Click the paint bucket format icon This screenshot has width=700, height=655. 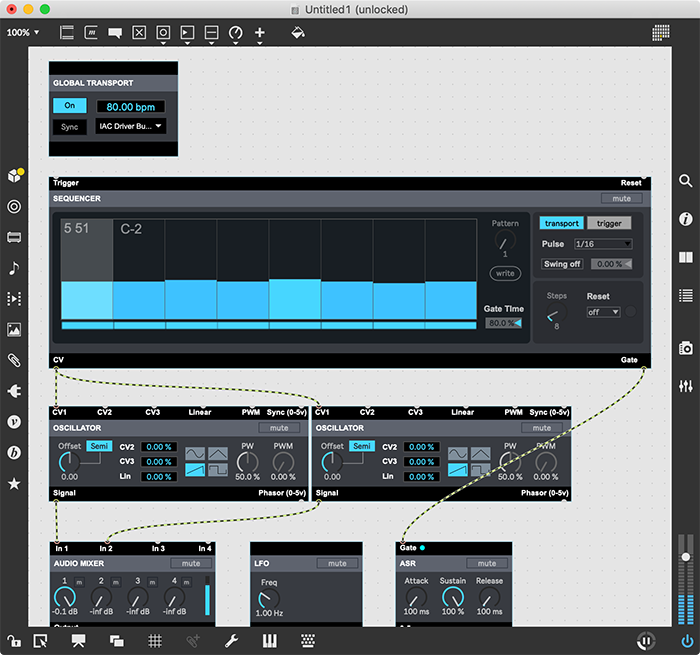pyautogui.click(x=298, y=33)
